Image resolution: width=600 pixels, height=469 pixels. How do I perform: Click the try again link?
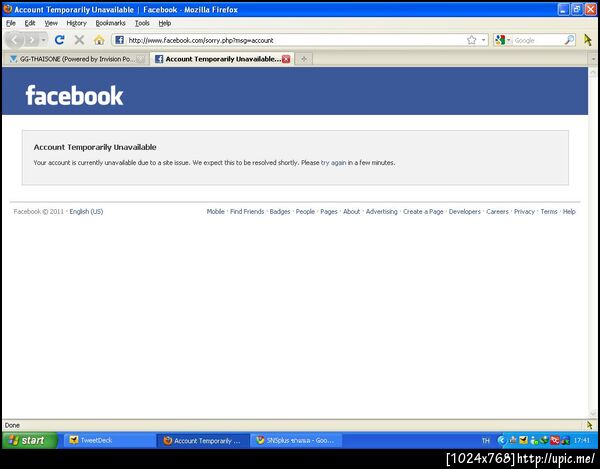coord(333,163)
